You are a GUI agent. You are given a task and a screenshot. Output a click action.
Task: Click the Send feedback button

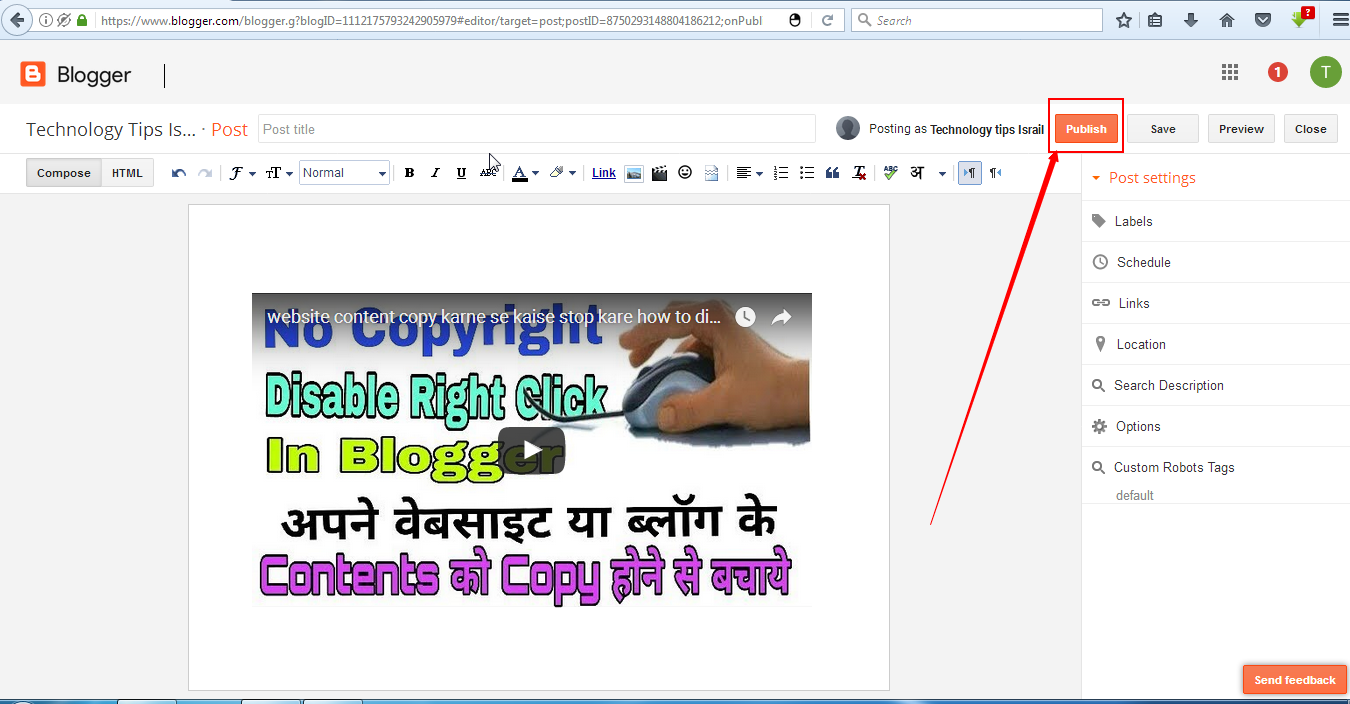[x=1295, y=680]
